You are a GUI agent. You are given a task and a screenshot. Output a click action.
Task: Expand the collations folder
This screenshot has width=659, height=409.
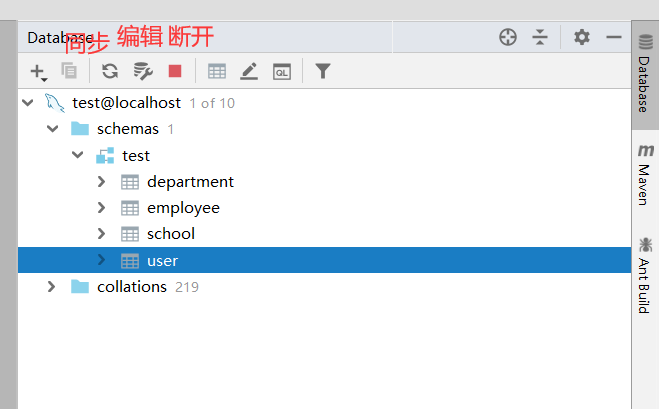[51, 287]
